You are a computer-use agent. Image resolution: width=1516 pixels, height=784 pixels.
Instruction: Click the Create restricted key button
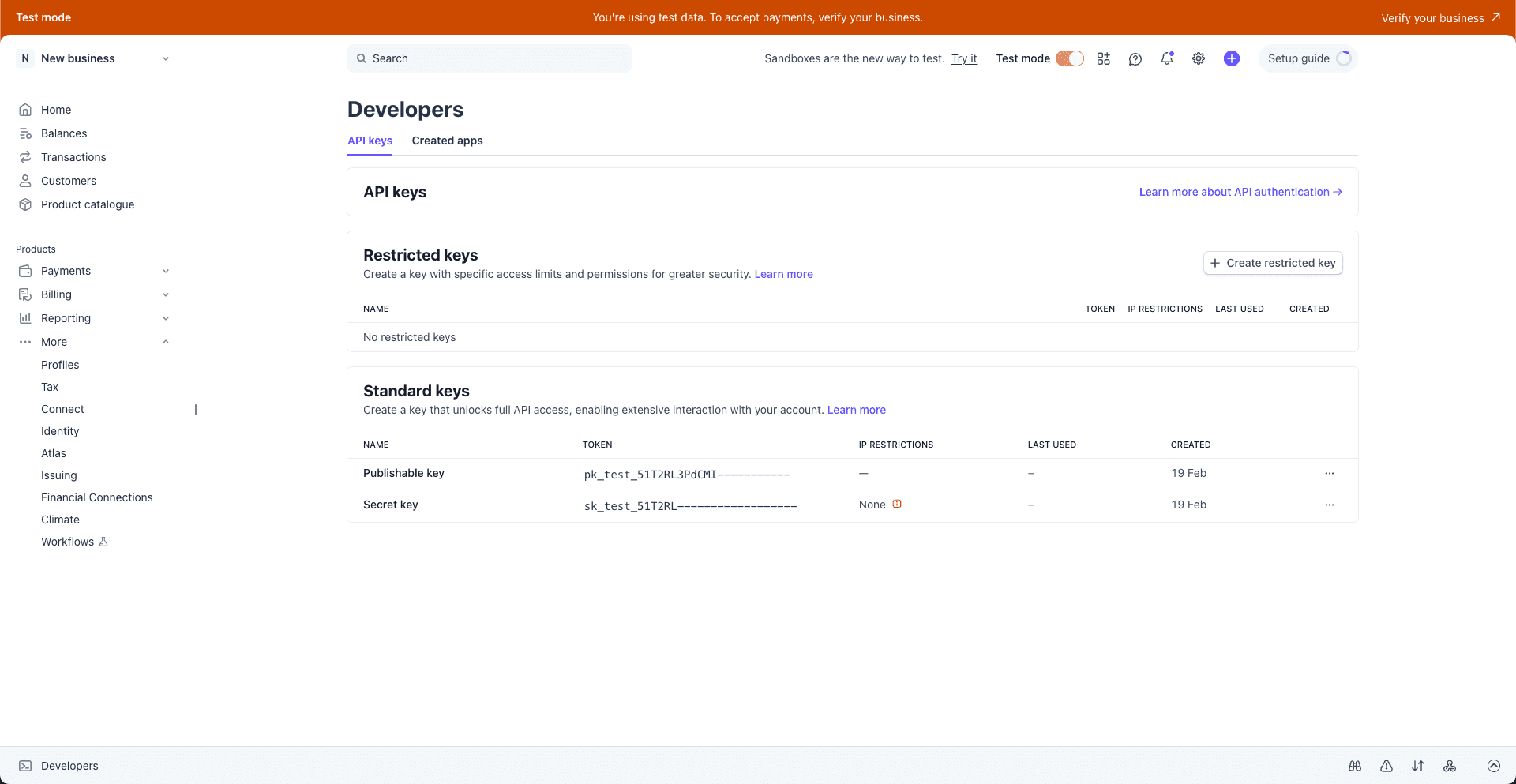pyautogui.click(x=1272, y=263)
